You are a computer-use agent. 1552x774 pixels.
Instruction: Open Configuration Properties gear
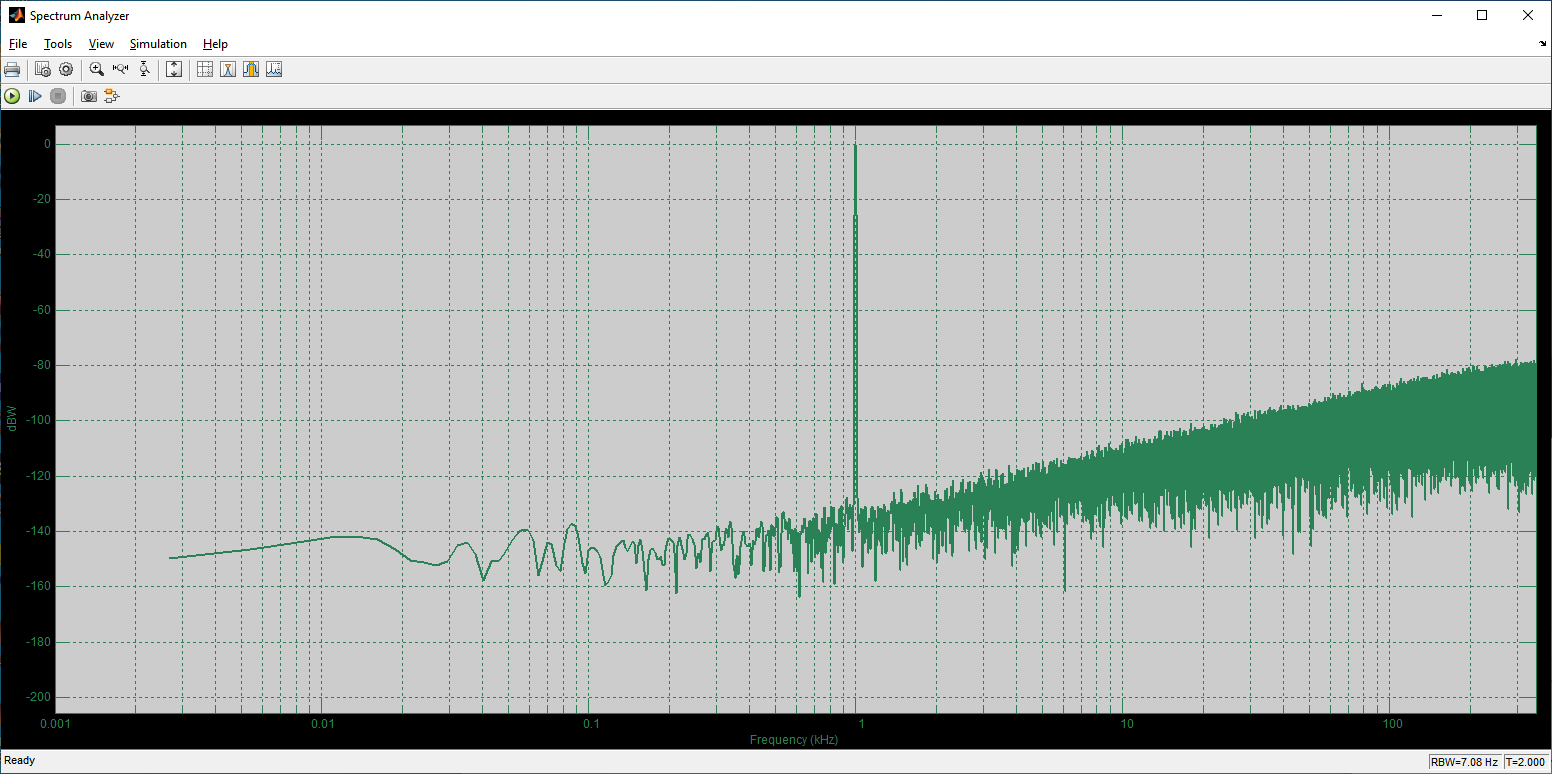click(x=66, y=69)
